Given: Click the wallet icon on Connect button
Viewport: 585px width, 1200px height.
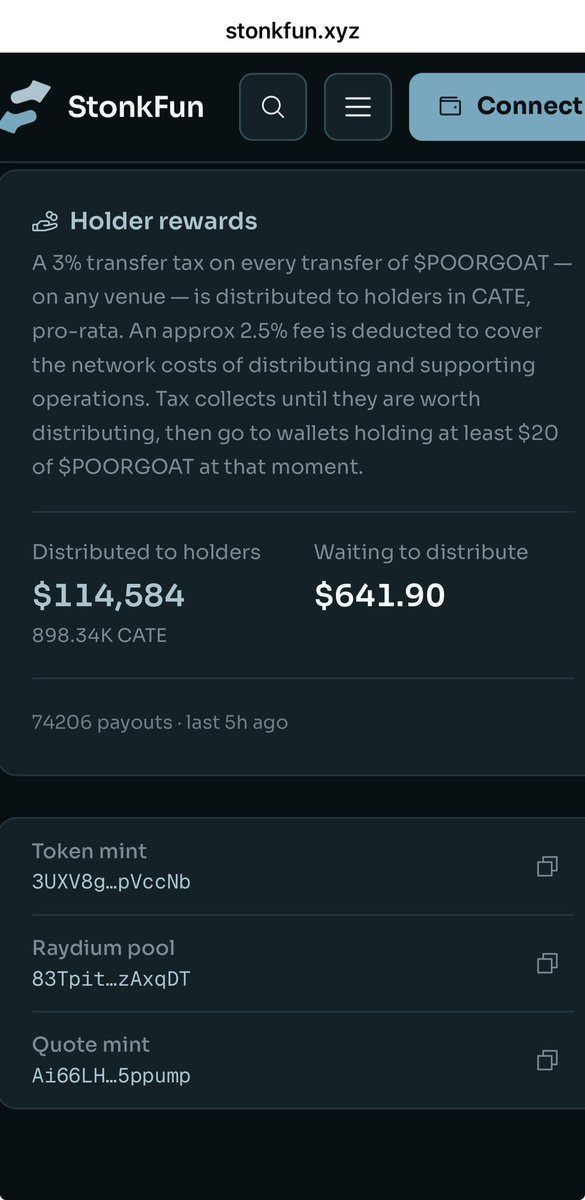Looking at the screenshot, I should pos(451,106).
